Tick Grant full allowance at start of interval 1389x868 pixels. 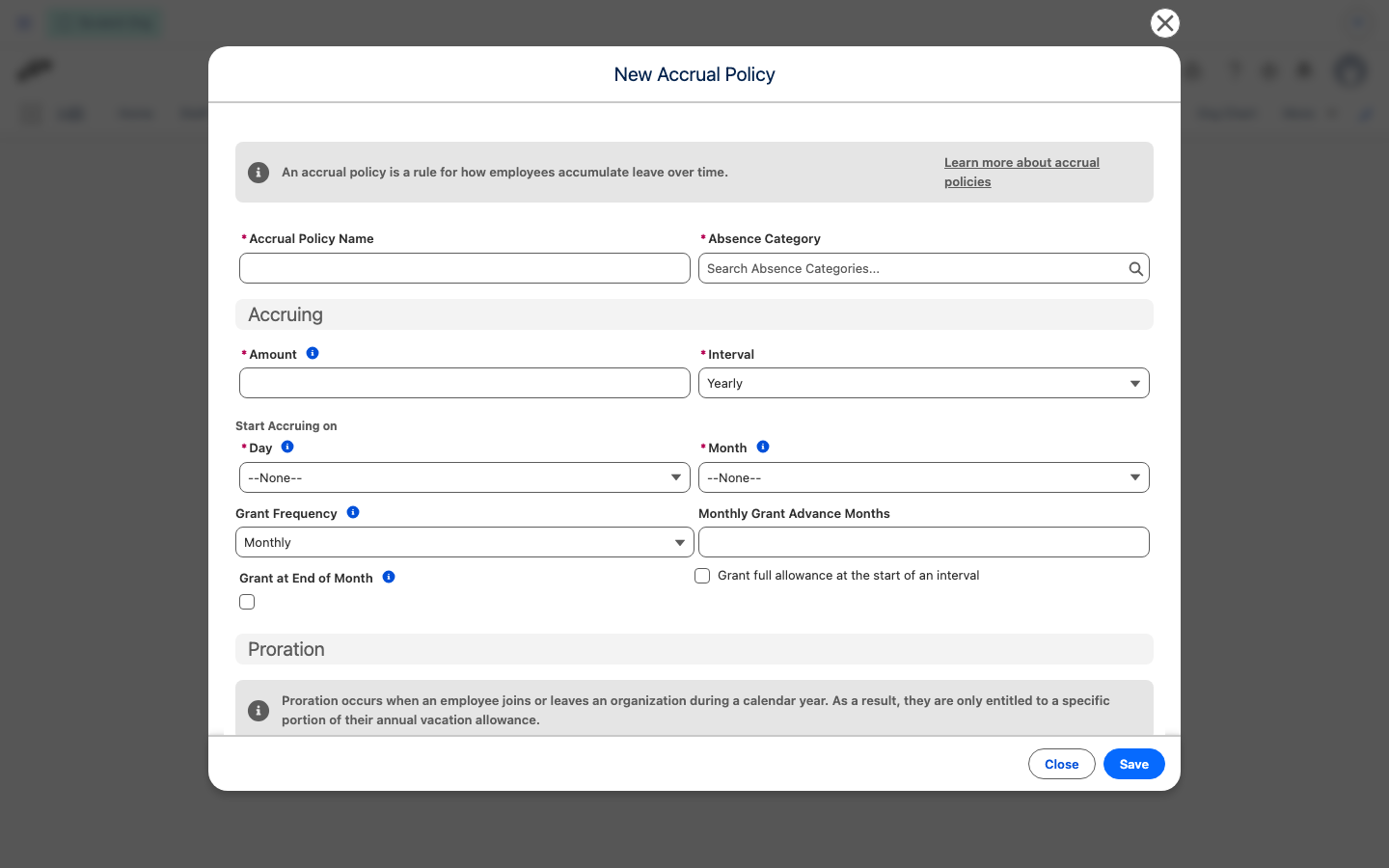pyautogui.click(x=702, y=576)
